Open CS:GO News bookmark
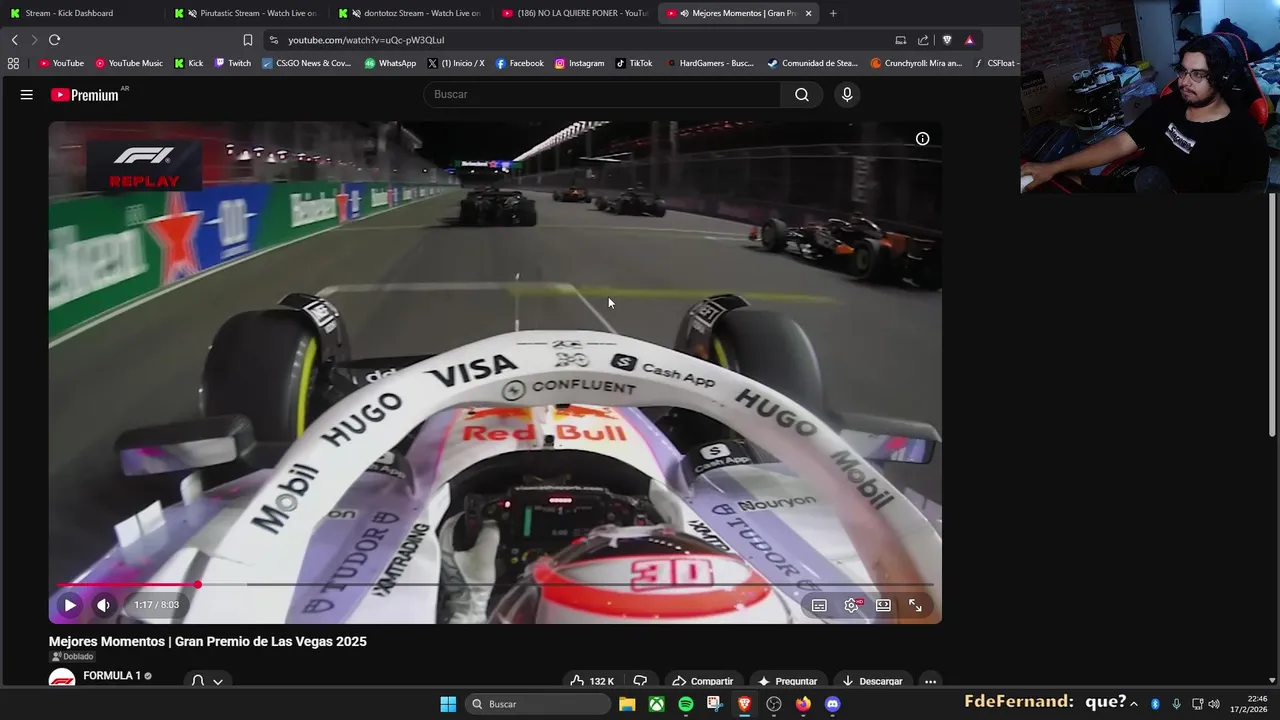Screen dimensions: 1280x720 [307, 63]
